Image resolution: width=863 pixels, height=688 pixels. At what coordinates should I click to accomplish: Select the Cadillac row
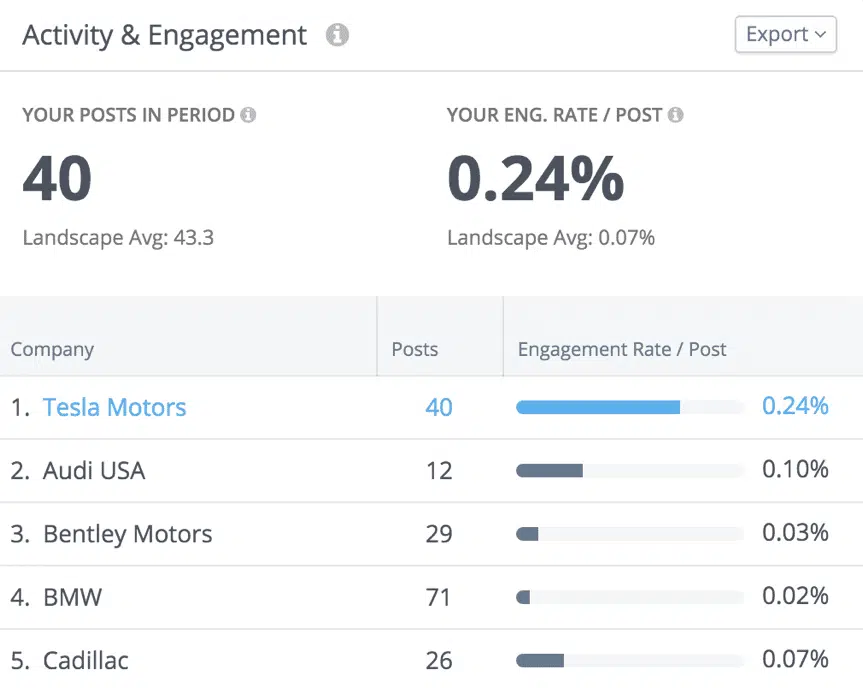(x=85, y=661)
